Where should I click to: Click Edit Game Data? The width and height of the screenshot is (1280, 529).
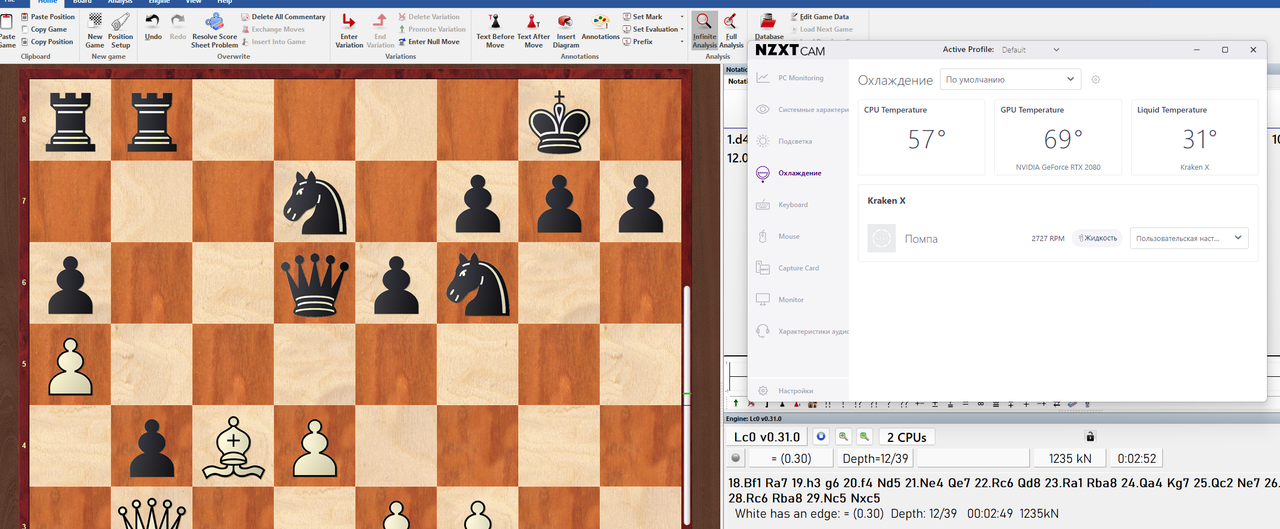coord(819,17)
